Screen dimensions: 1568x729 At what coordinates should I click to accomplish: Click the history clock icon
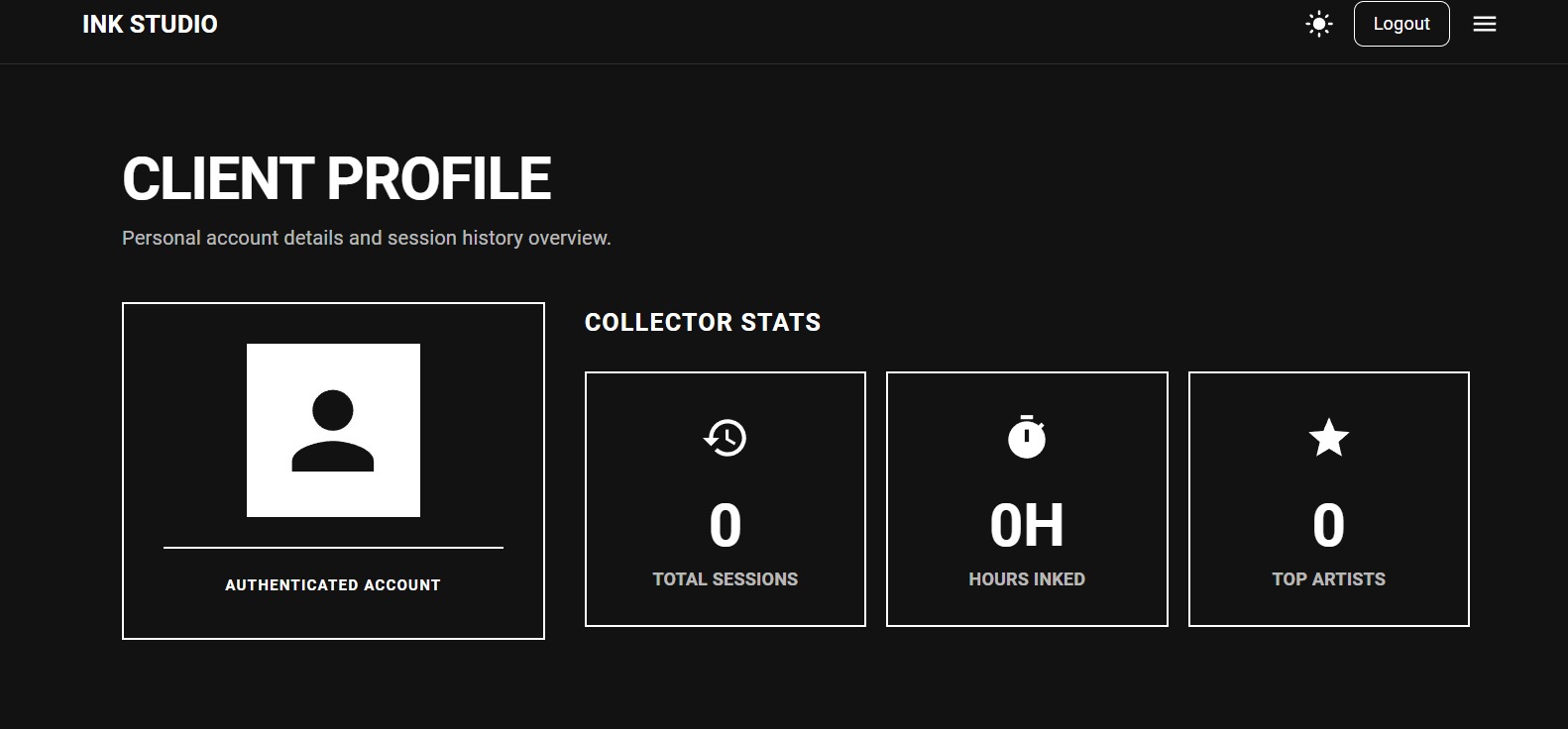pyautogui.click(x=725, y=438)
